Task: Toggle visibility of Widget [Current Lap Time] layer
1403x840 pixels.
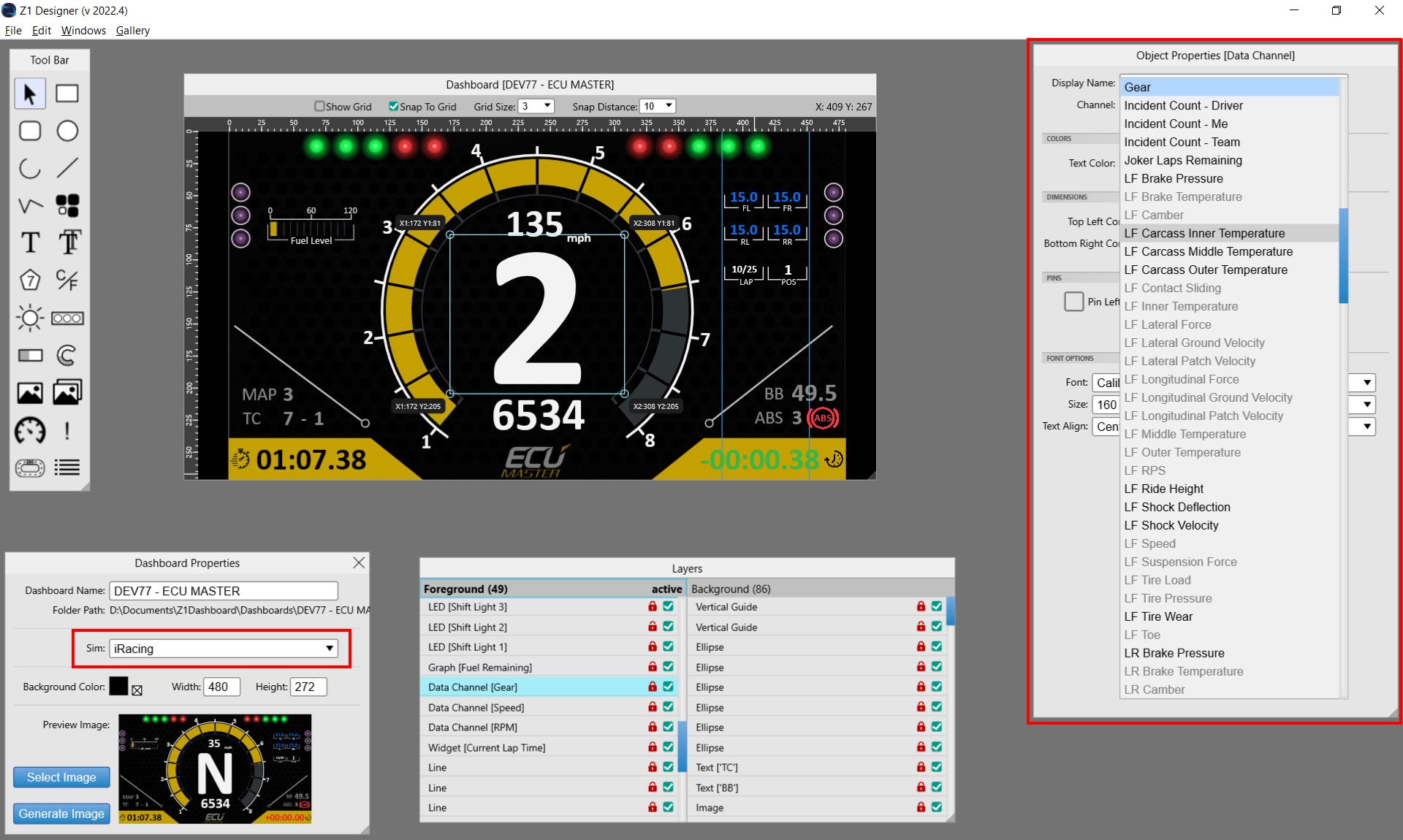Action: point(668,747)
